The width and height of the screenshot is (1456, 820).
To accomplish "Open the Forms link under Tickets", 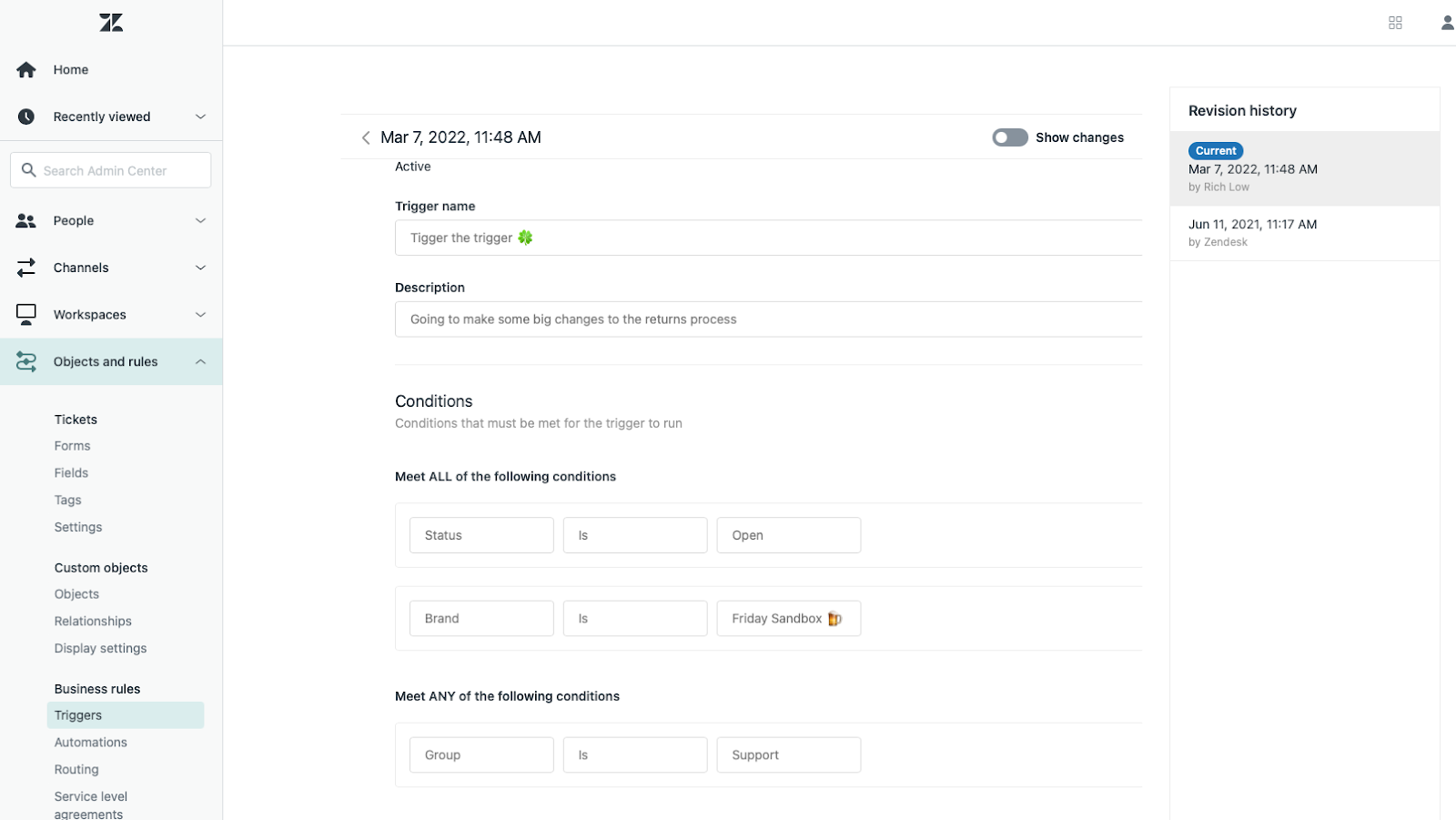I will [x=72, y=446].
